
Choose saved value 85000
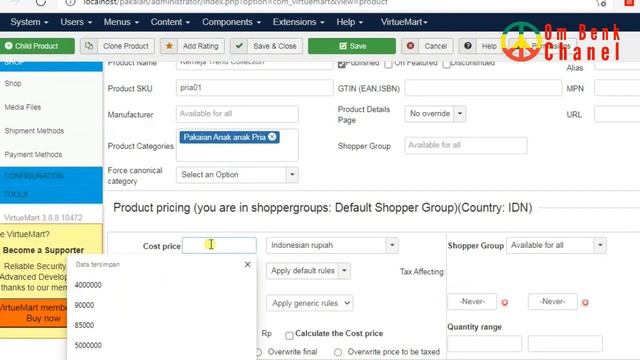coord(84,325)
